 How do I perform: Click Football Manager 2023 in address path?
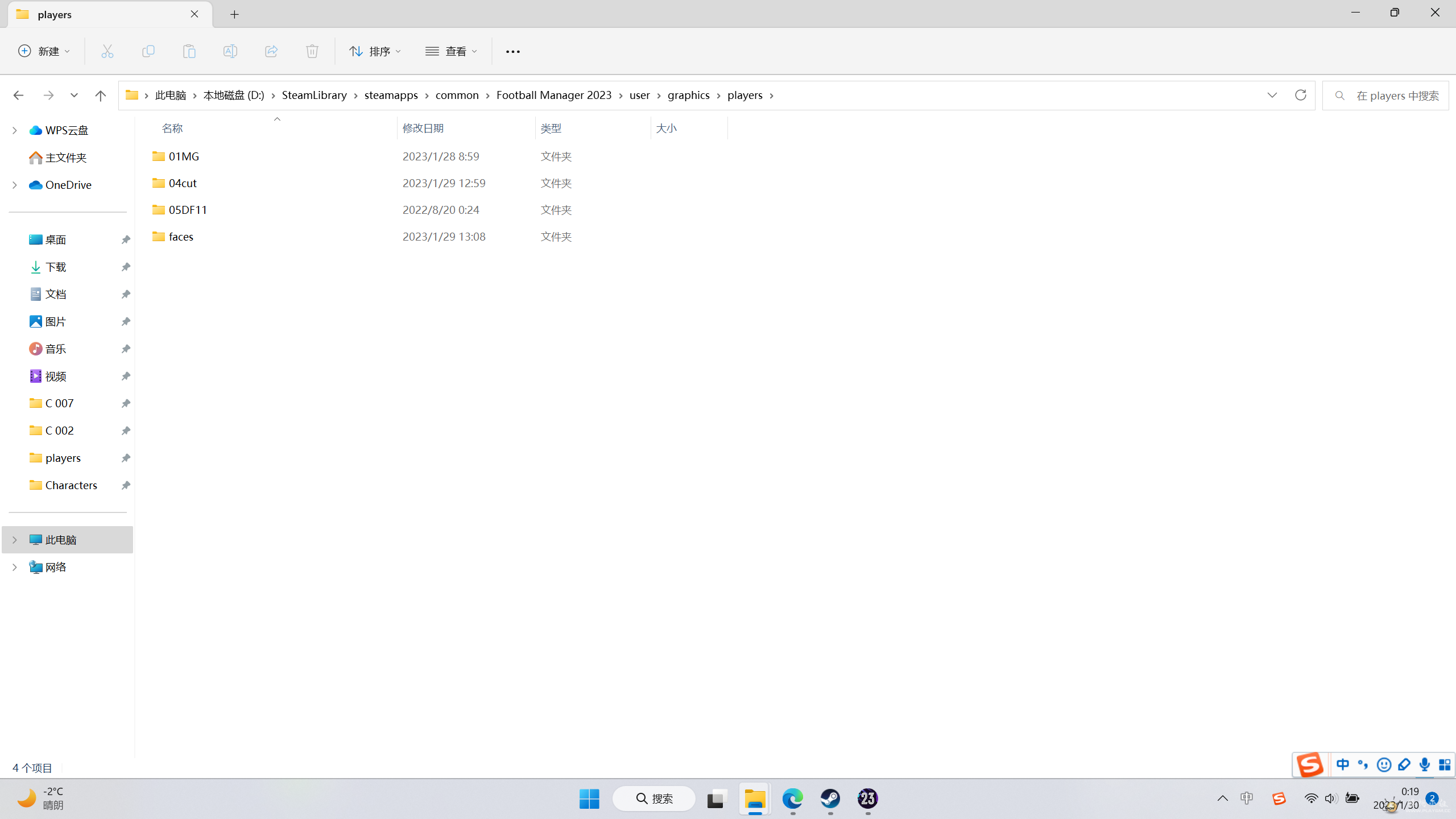tap(554, 95)
